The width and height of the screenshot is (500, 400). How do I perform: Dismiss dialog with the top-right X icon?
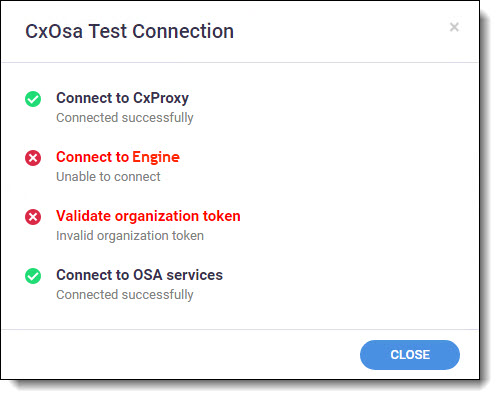[x=454, y=27]
